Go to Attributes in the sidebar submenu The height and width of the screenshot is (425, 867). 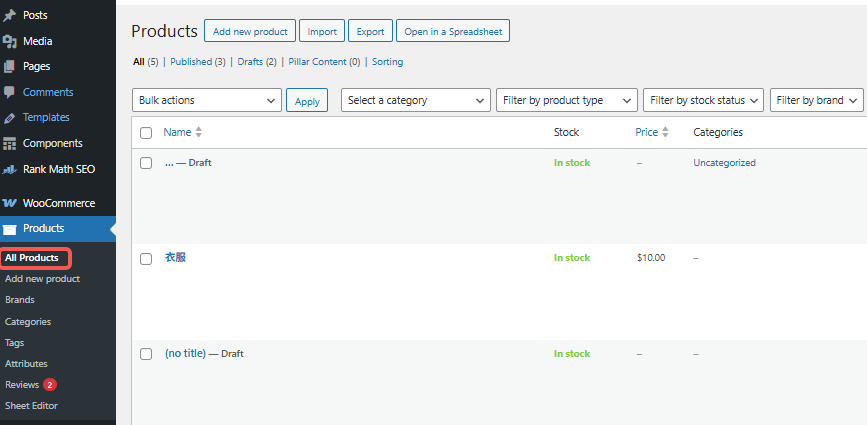26,364
